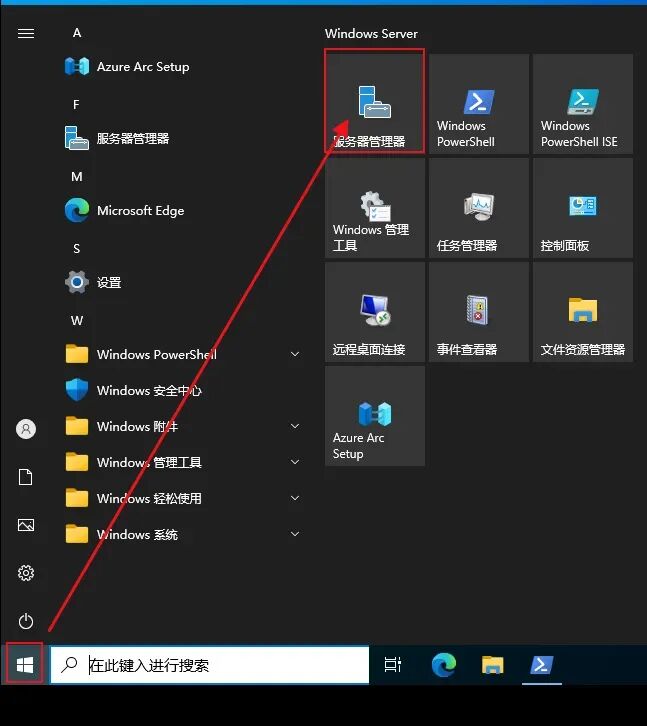Image resolution: width=647 pixels, height=726 pixels.
Task: Open 设置 from the app list
Action: (182, 282)
